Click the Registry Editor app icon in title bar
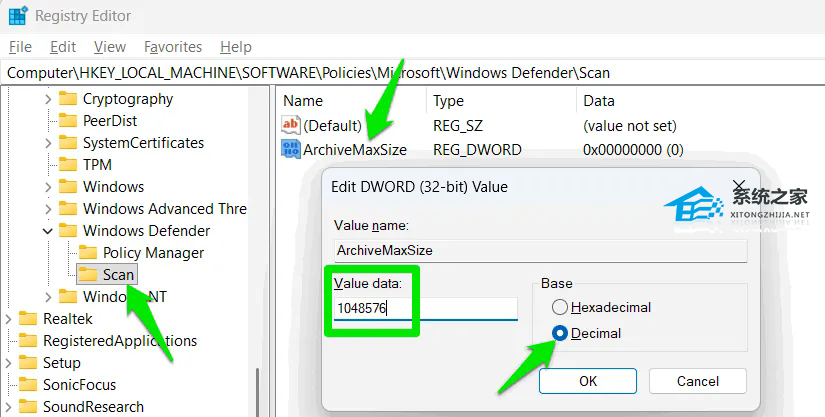The height and width of the screenshot is (417, 825). (x=17, y=15)
